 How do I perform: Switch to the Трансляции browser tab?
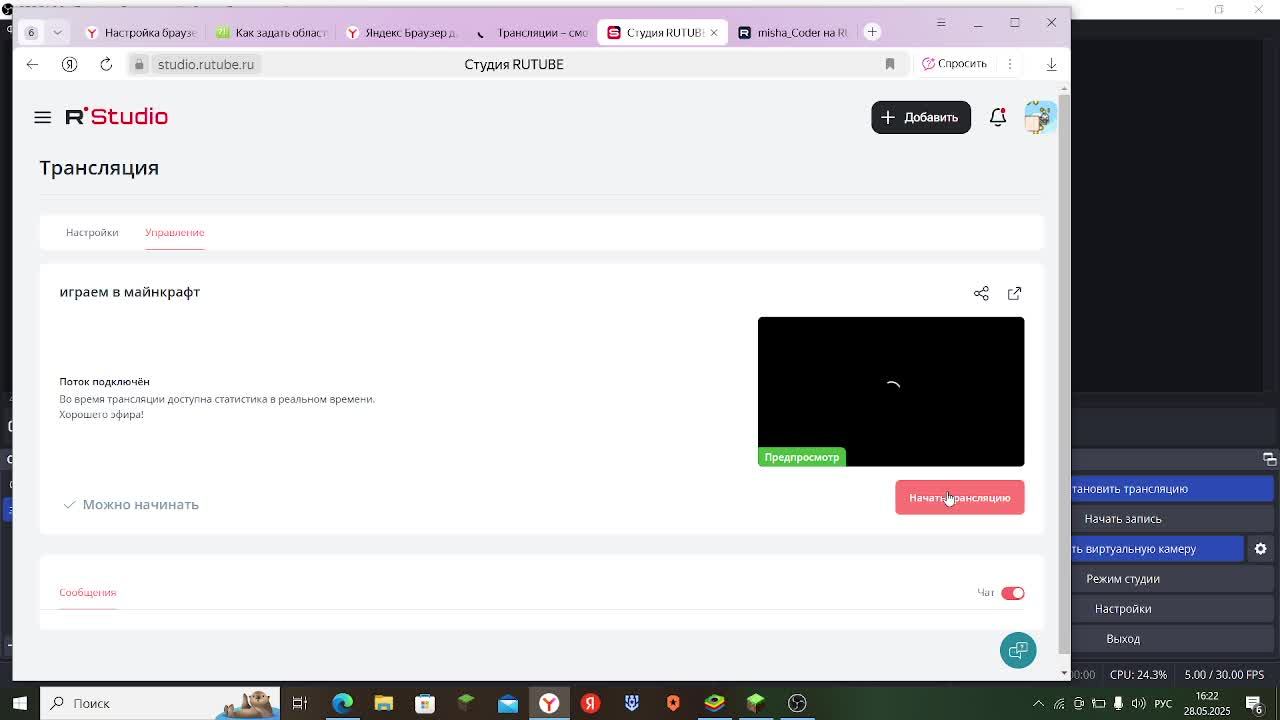click(531, 32)
